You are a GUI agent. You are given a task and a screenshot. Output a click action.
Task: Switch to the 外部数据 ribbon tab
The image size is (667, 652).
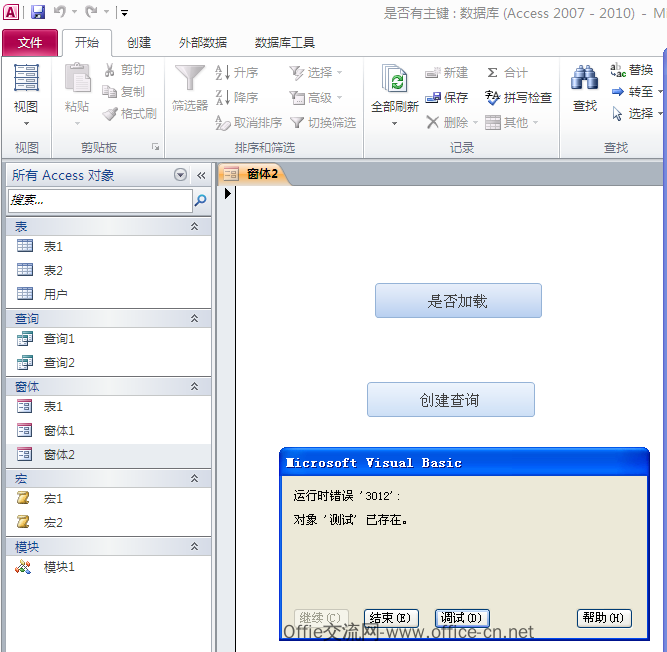pos(203,43)
